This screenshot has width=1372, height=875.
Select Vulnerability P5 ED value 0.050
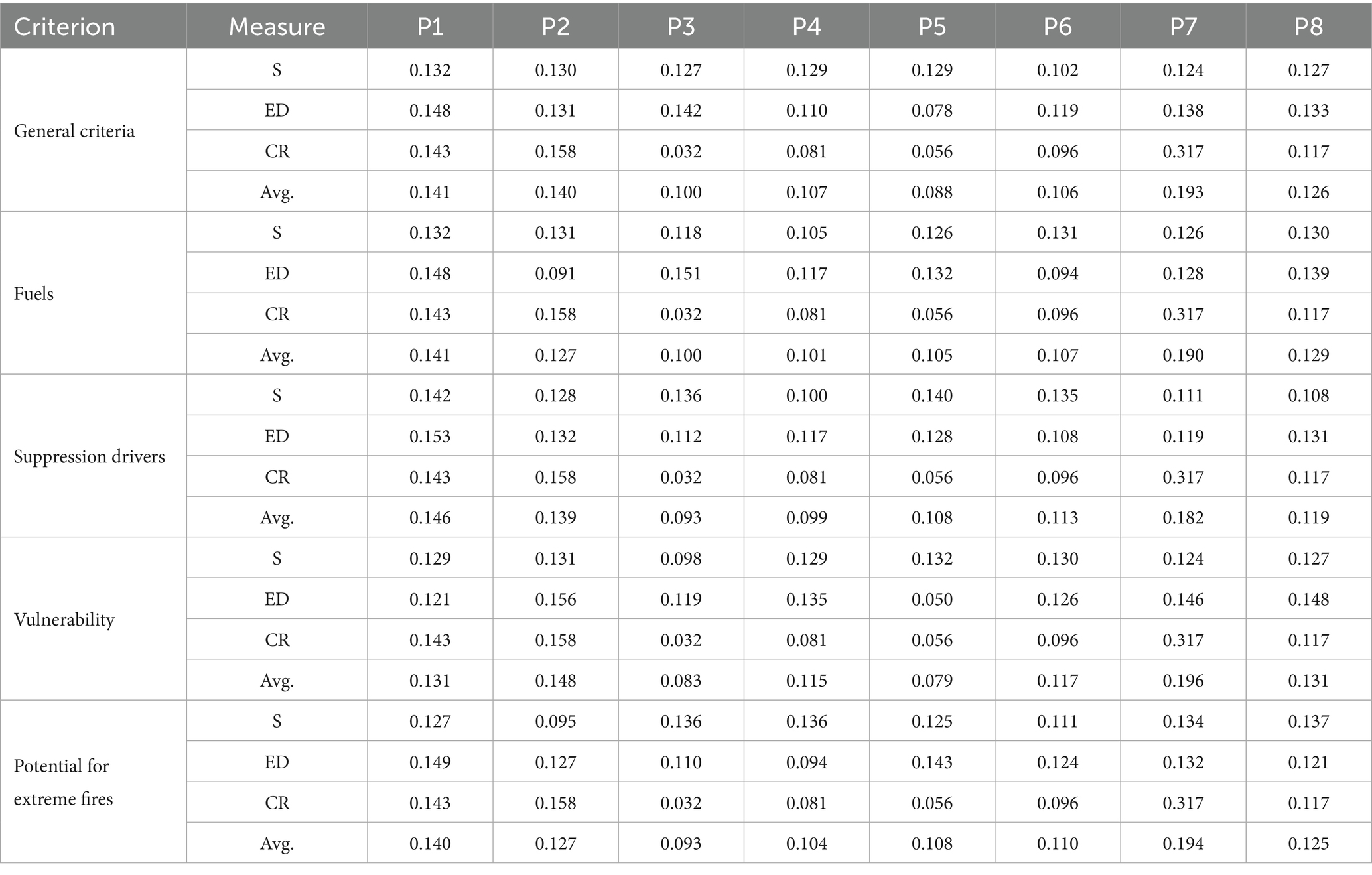pyautogui.click(x=932, y=599)
